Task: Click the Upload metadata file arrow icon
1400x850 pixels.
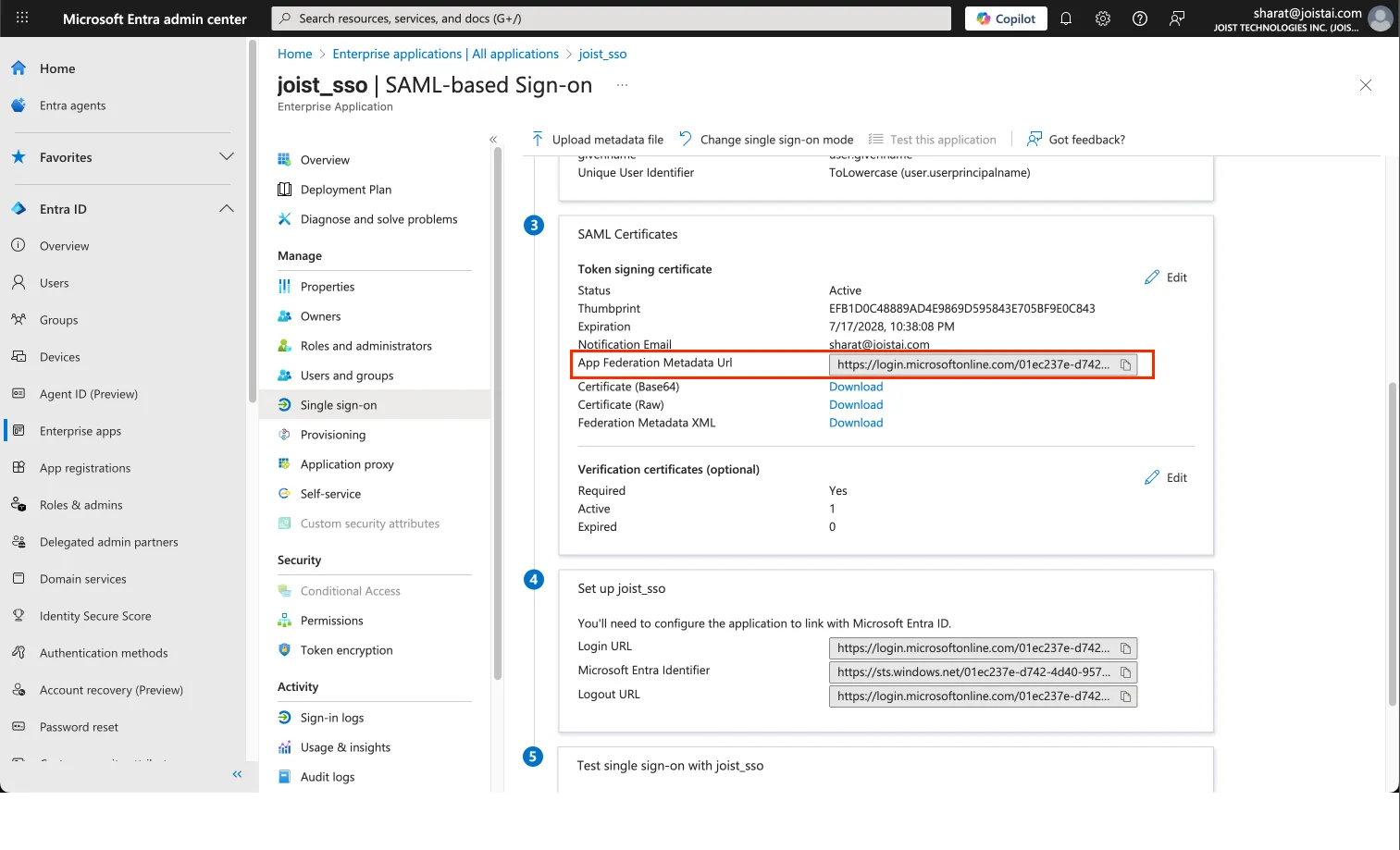Action: click(x=538, y=140)
